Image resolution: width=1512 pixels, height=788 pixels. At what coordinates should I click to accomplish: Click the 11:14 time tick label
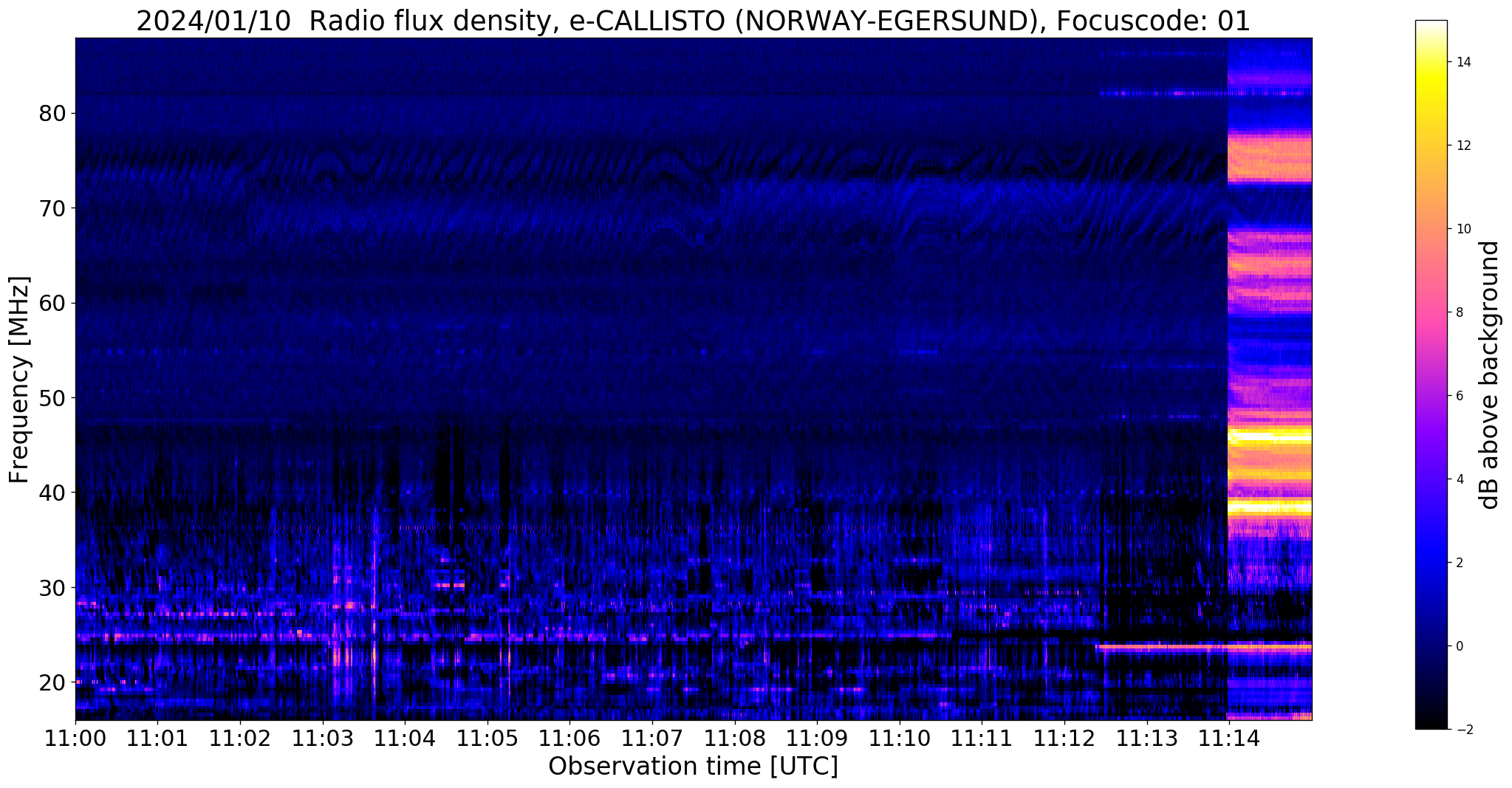[x=1228, y=738]
